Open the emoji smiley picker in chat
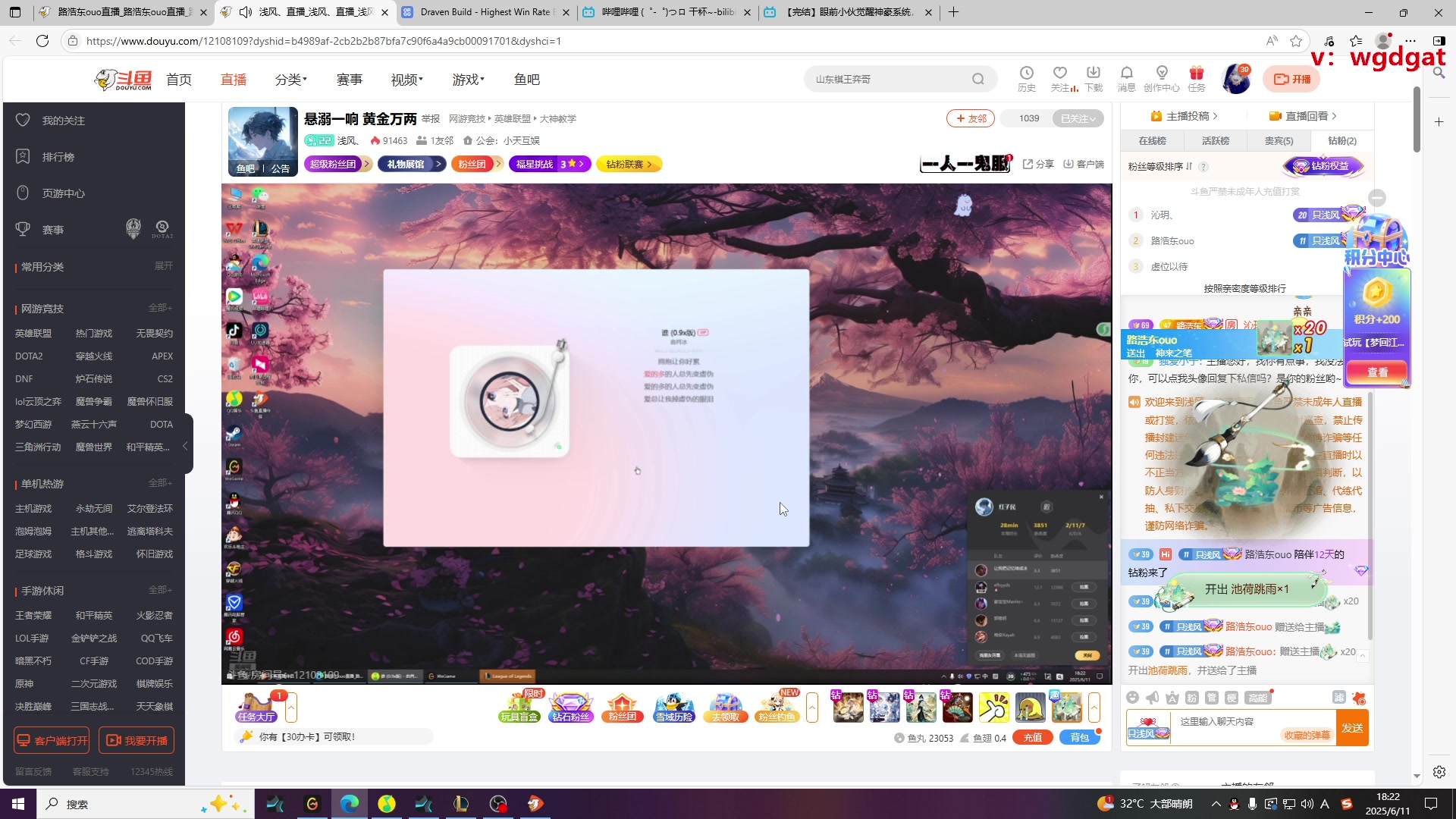 (1133, 698)
